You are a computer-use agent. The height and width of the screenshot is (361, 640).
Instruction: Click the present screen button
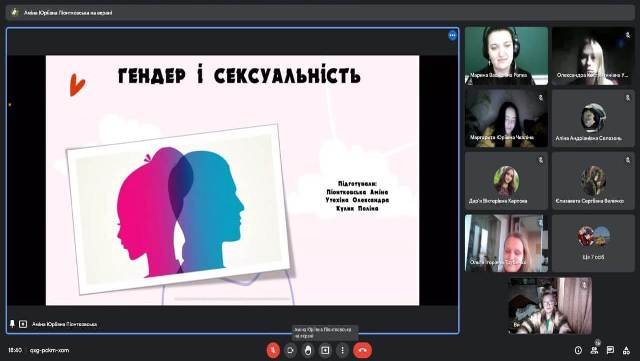click(x=325, y=350)
